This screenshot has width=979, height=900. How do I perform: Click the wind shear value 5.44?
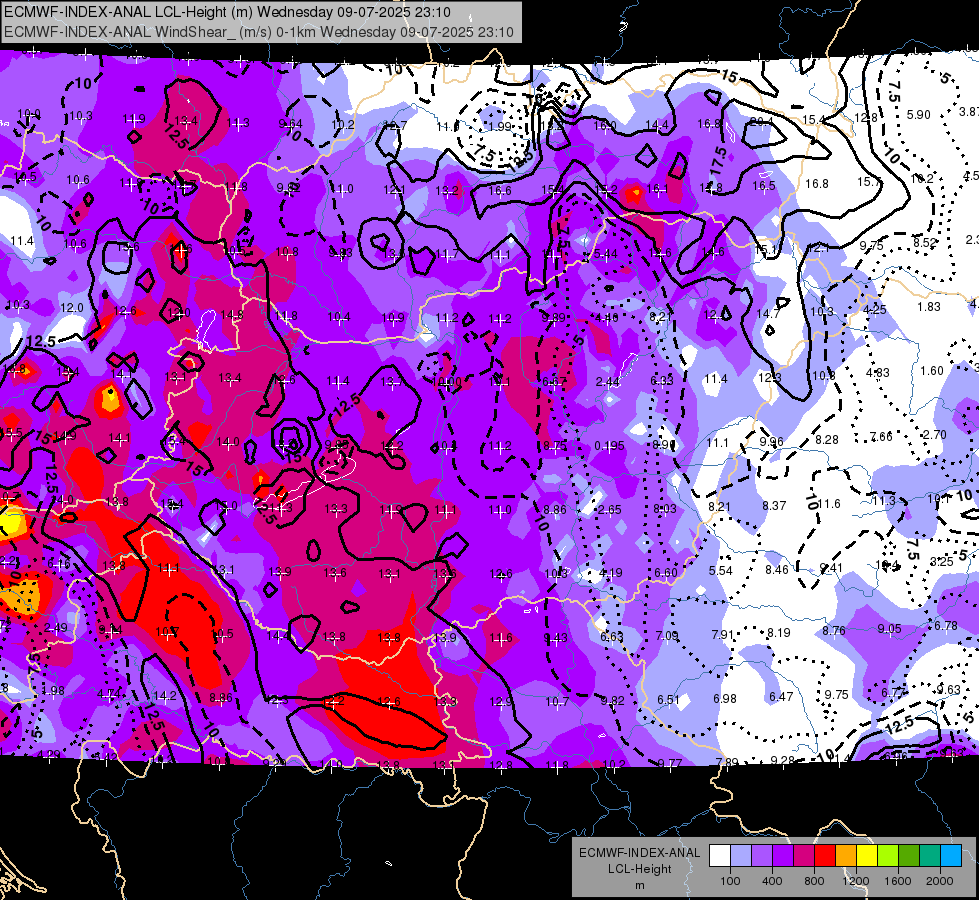pos(606,254)
